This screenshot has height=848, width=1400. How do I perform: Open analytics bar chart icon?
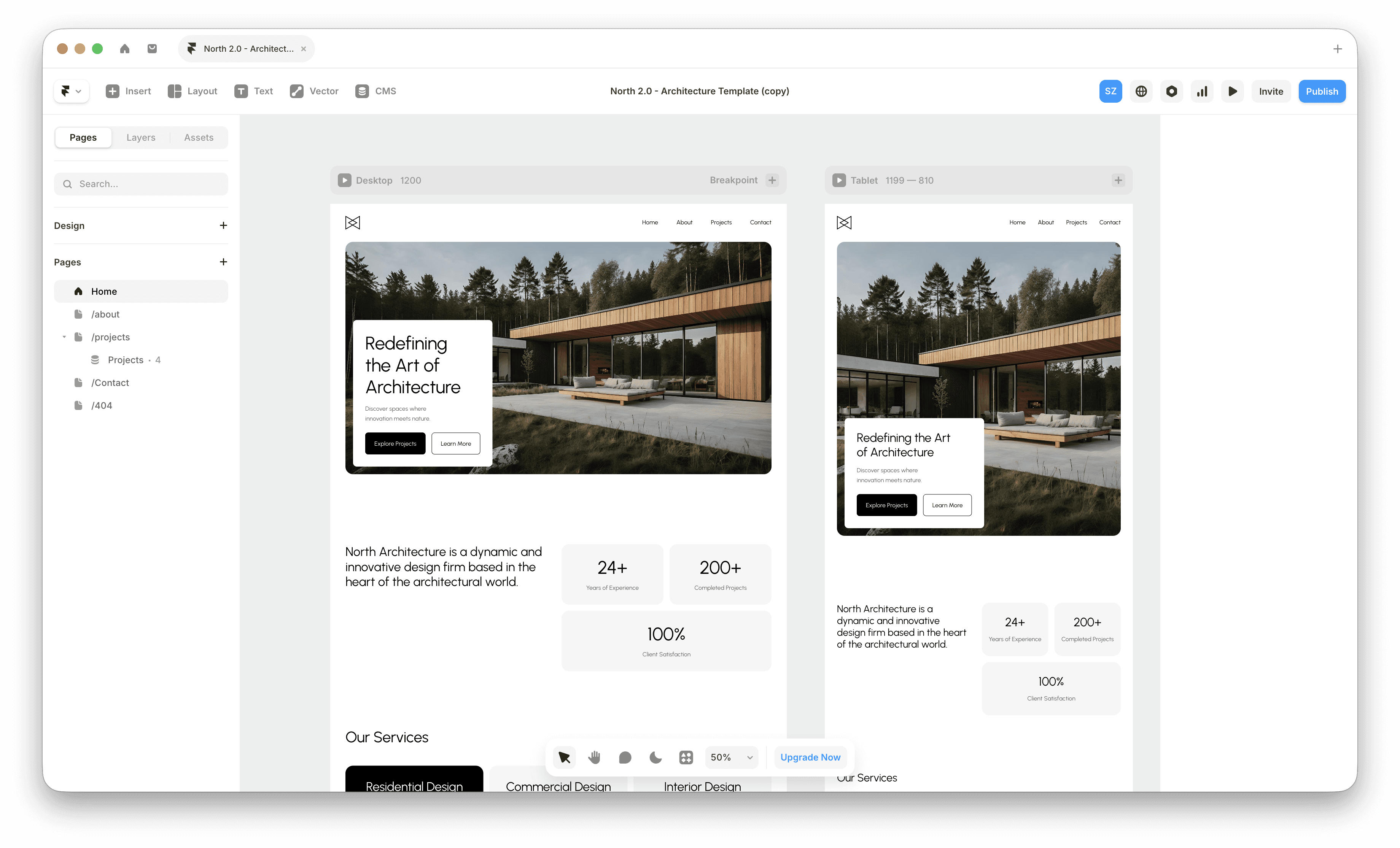[1202, 91]
